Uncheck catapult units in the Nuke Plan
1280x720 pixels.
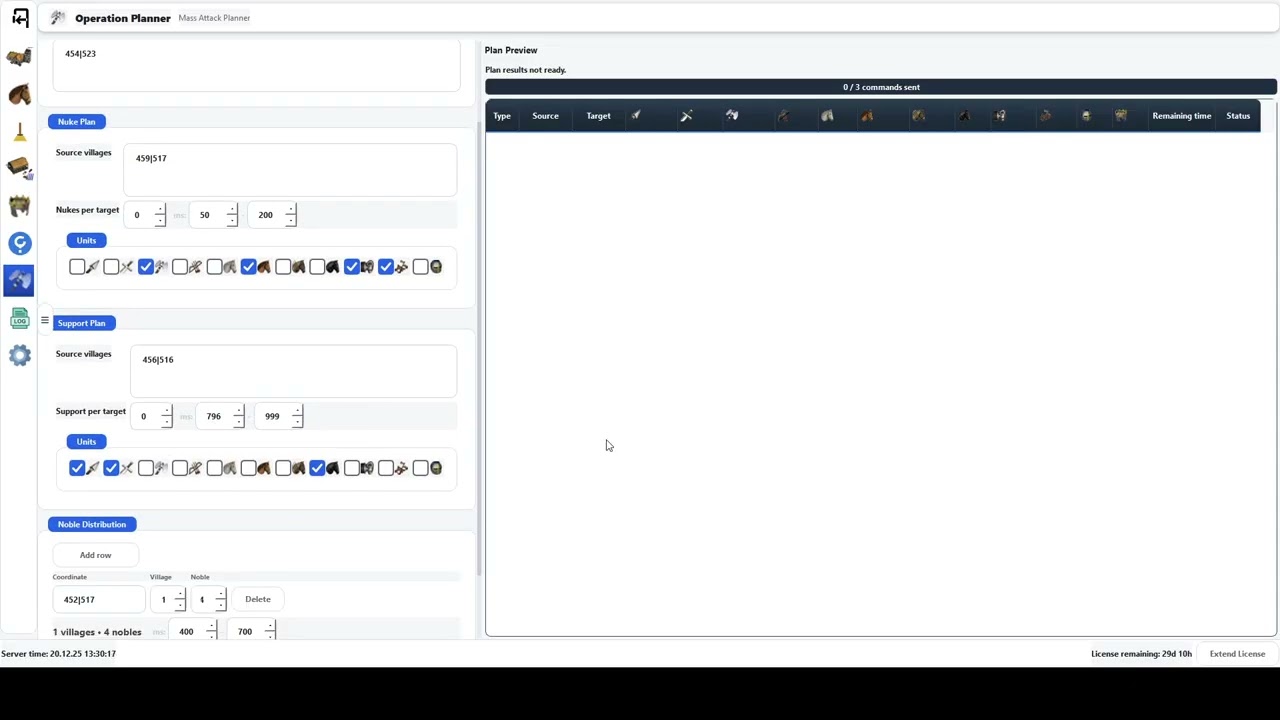coord(386,266)
